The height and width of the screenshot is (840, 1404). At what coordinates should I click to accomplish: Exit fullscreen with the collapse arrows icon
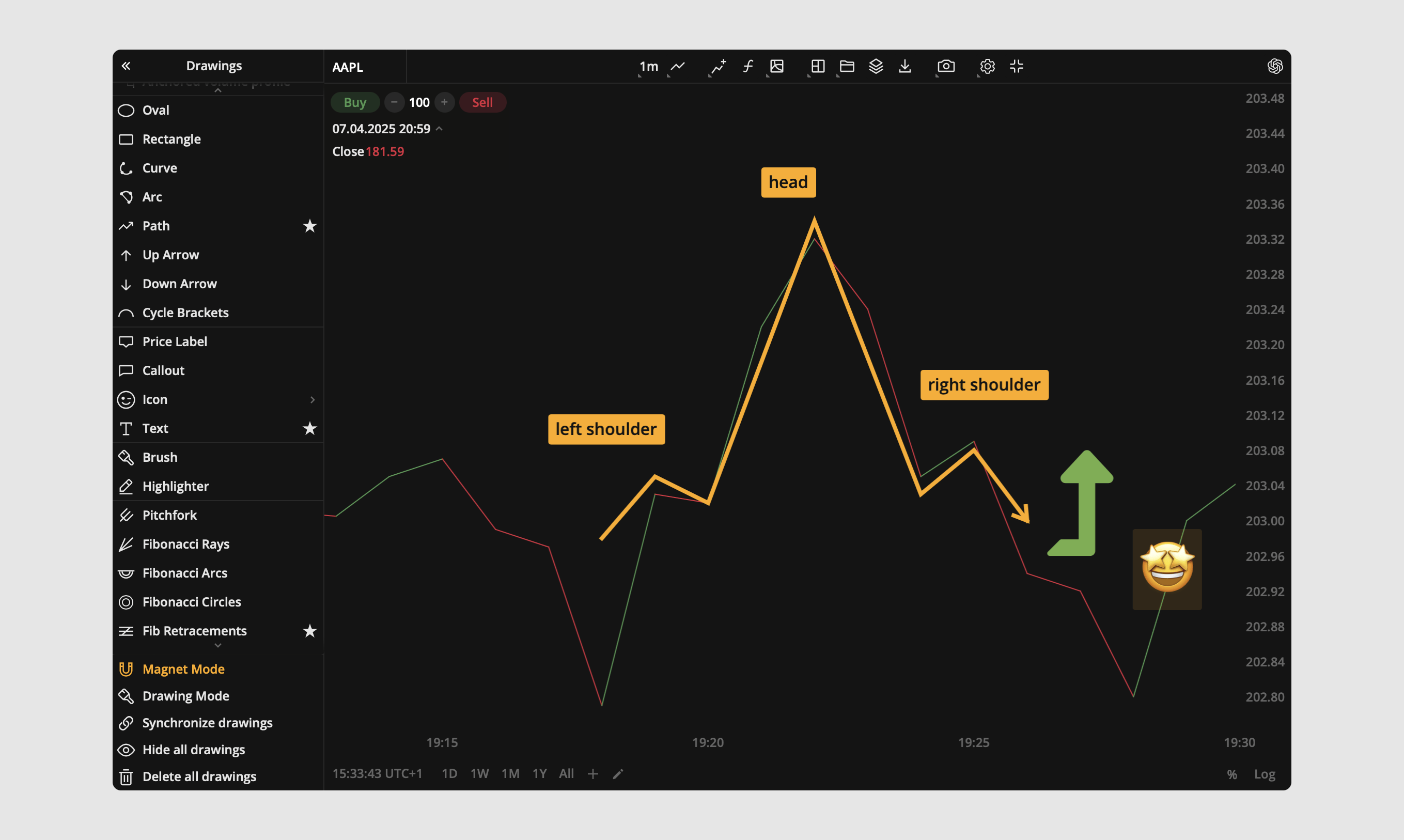point(1017,66)
